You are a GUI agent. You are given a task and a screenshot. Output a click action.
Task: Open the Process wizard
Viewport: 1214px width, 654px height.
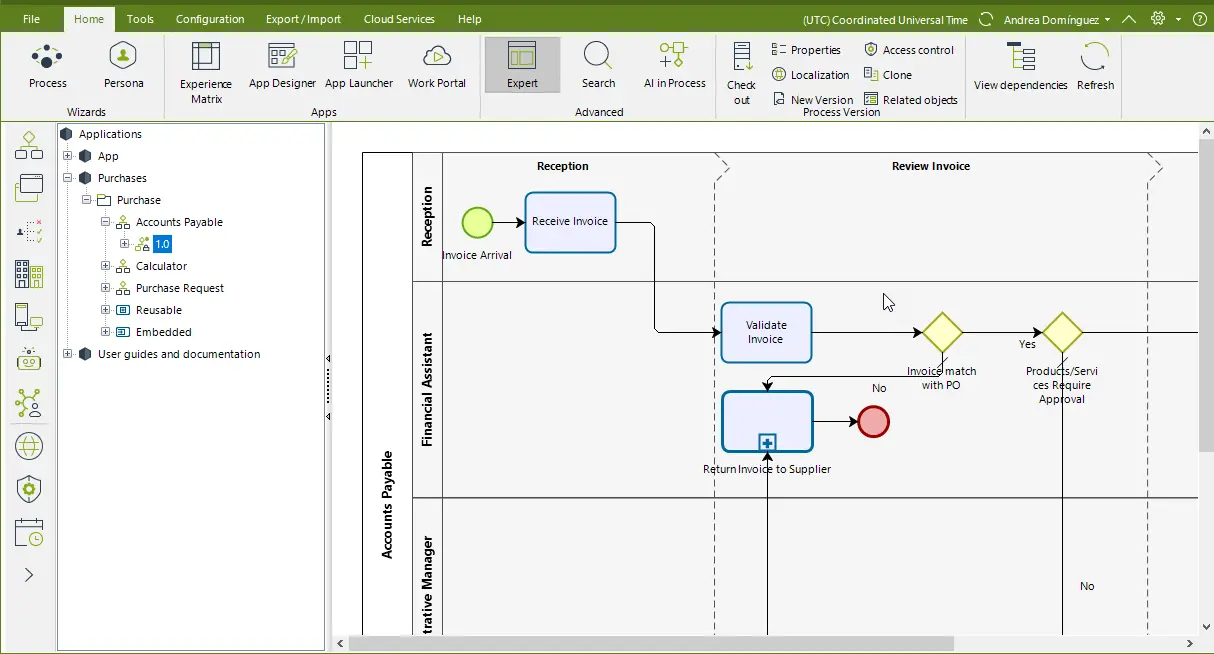click(x=47, y=66)
